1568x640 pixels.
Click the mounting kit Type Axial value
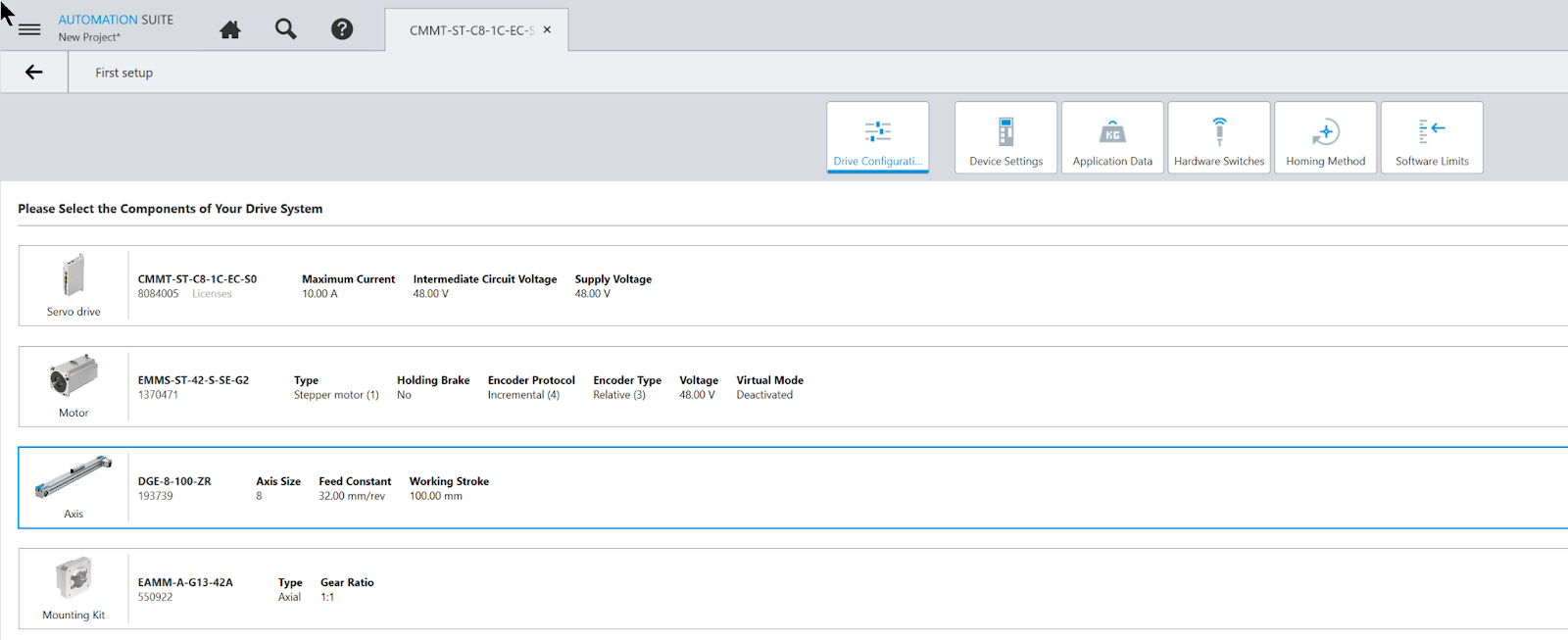pyautogui.click(x=289, y=597)
